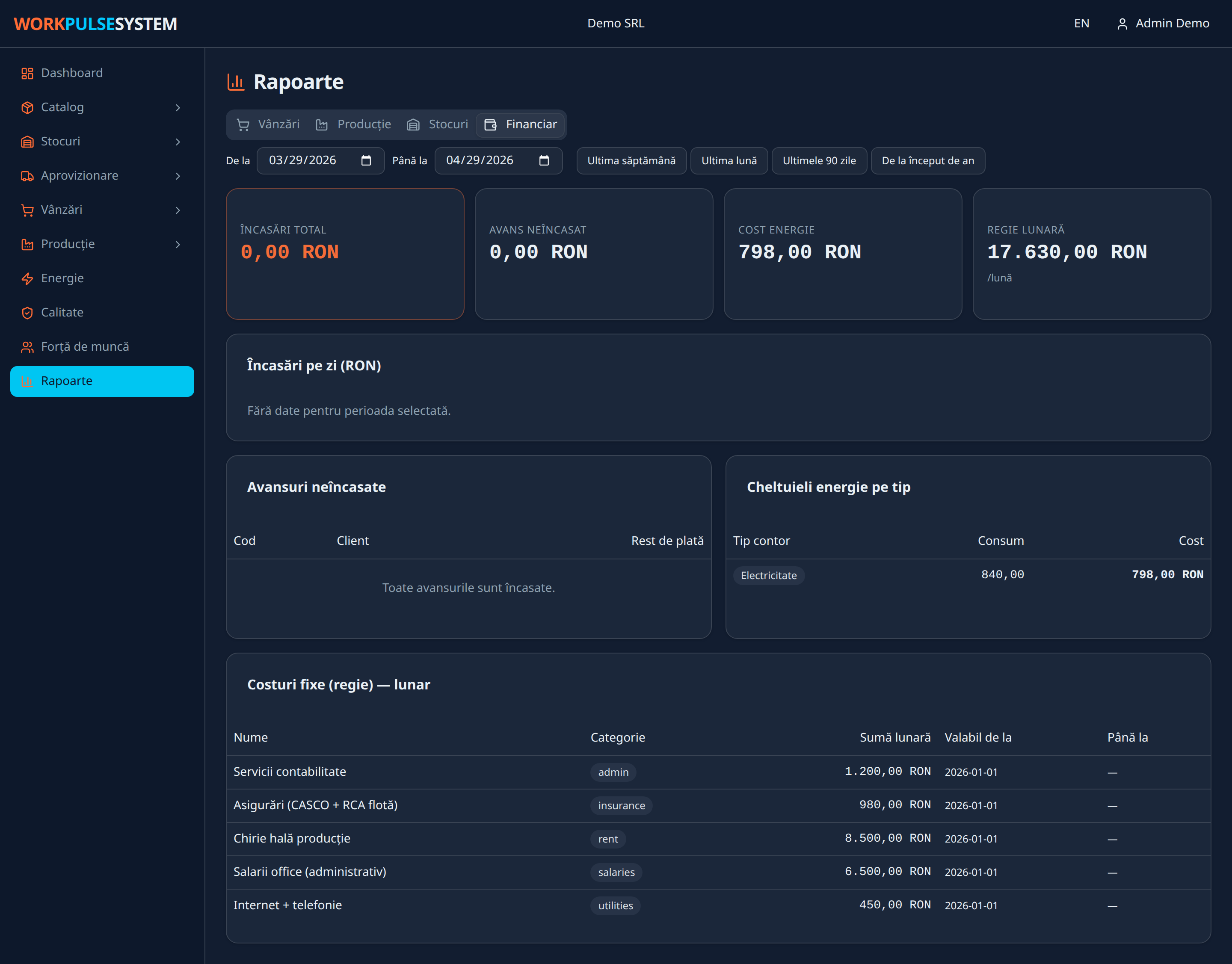1232x964 pixels.
Task: Click the insurance category badge
Action: (x=621, y=805)
